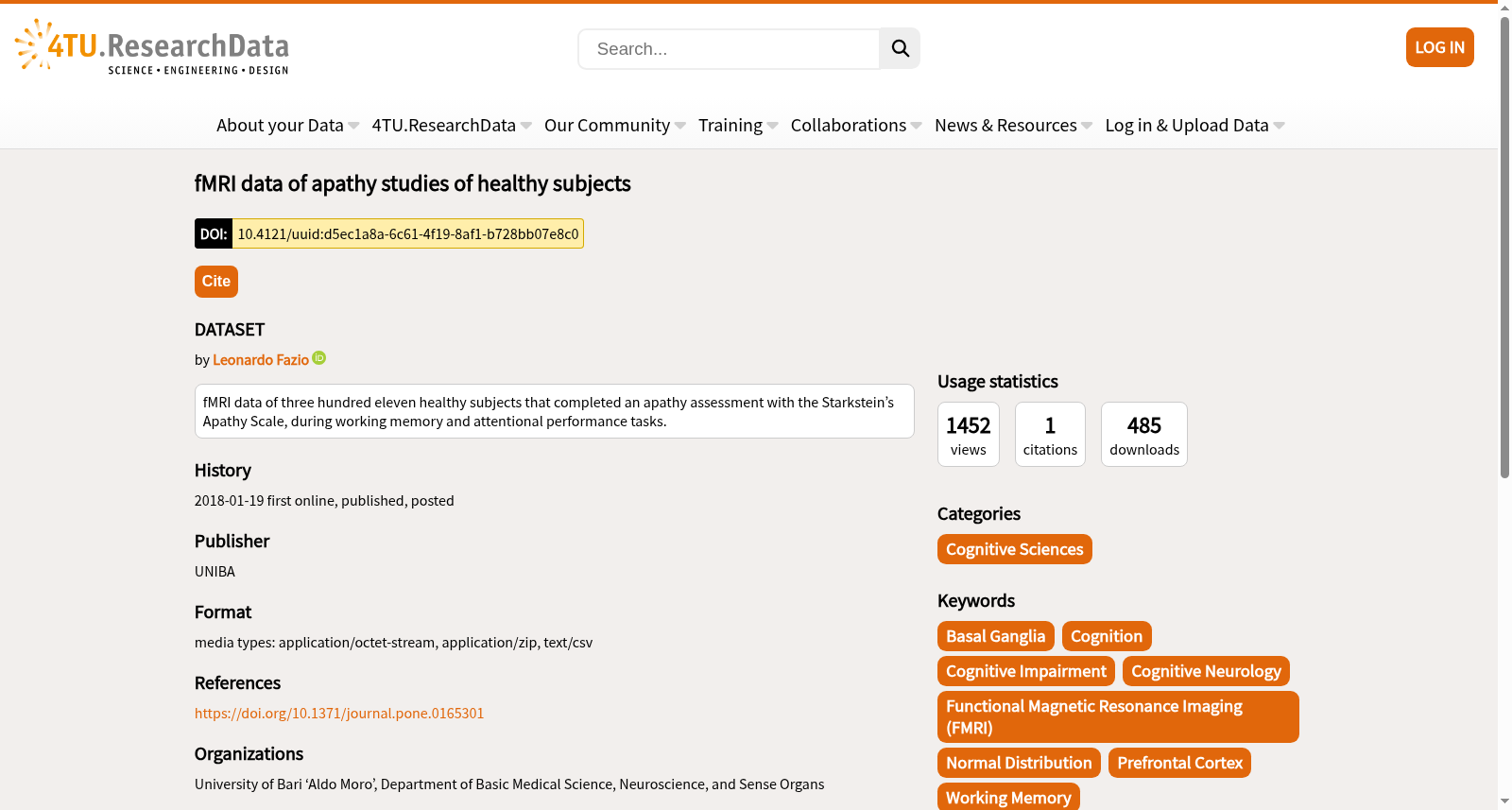Open Log in & Upload Data menu

[1194, 126]
